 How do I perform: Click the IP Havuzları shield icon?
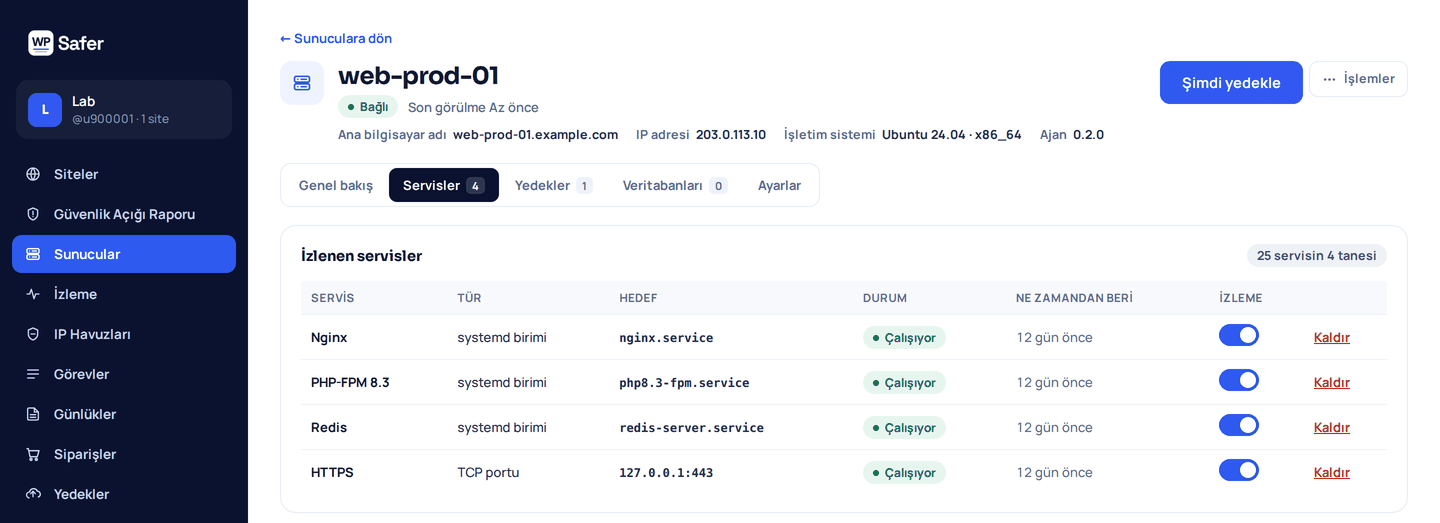coord(33,334)
